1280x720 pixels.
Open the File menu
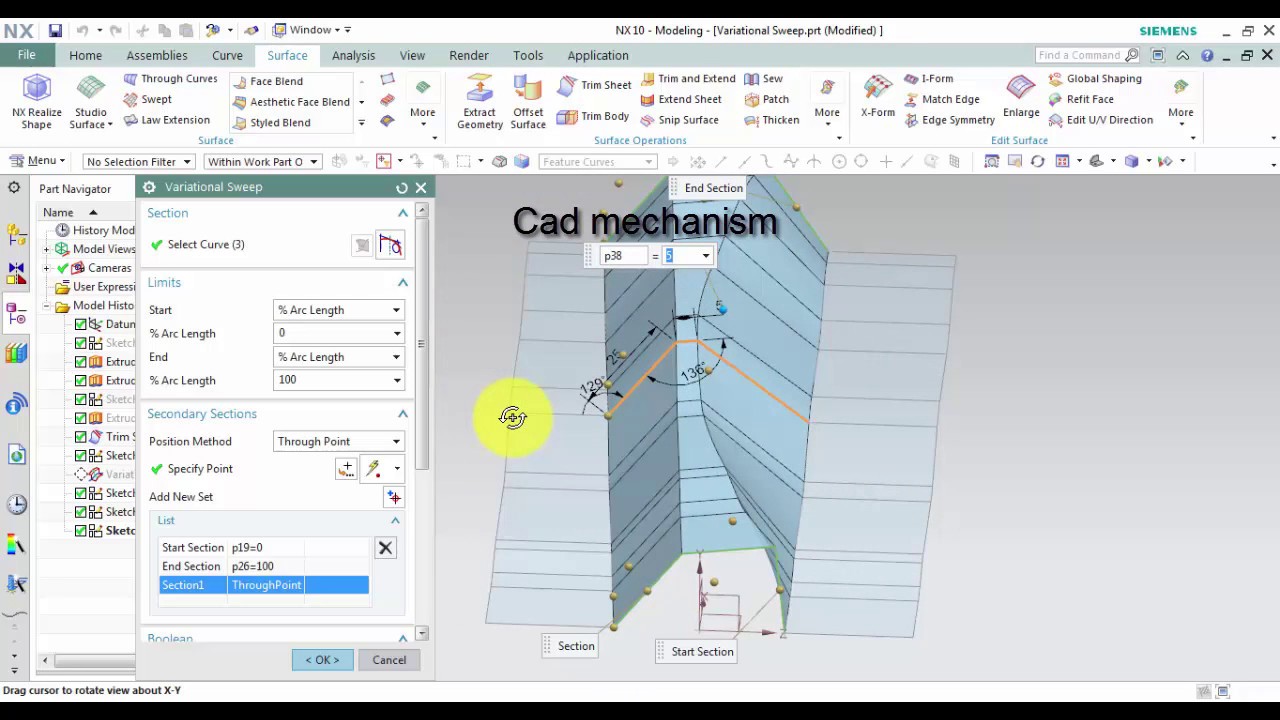coord(26,56)
